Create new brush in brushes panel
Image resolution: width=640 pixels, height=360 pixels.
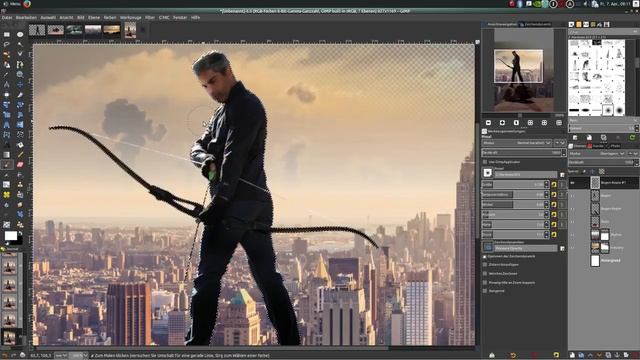589,138
